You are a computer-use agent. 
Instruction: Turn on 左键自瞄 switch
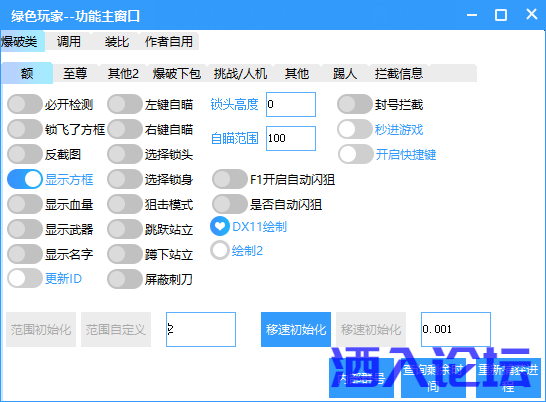pos(125,104)
